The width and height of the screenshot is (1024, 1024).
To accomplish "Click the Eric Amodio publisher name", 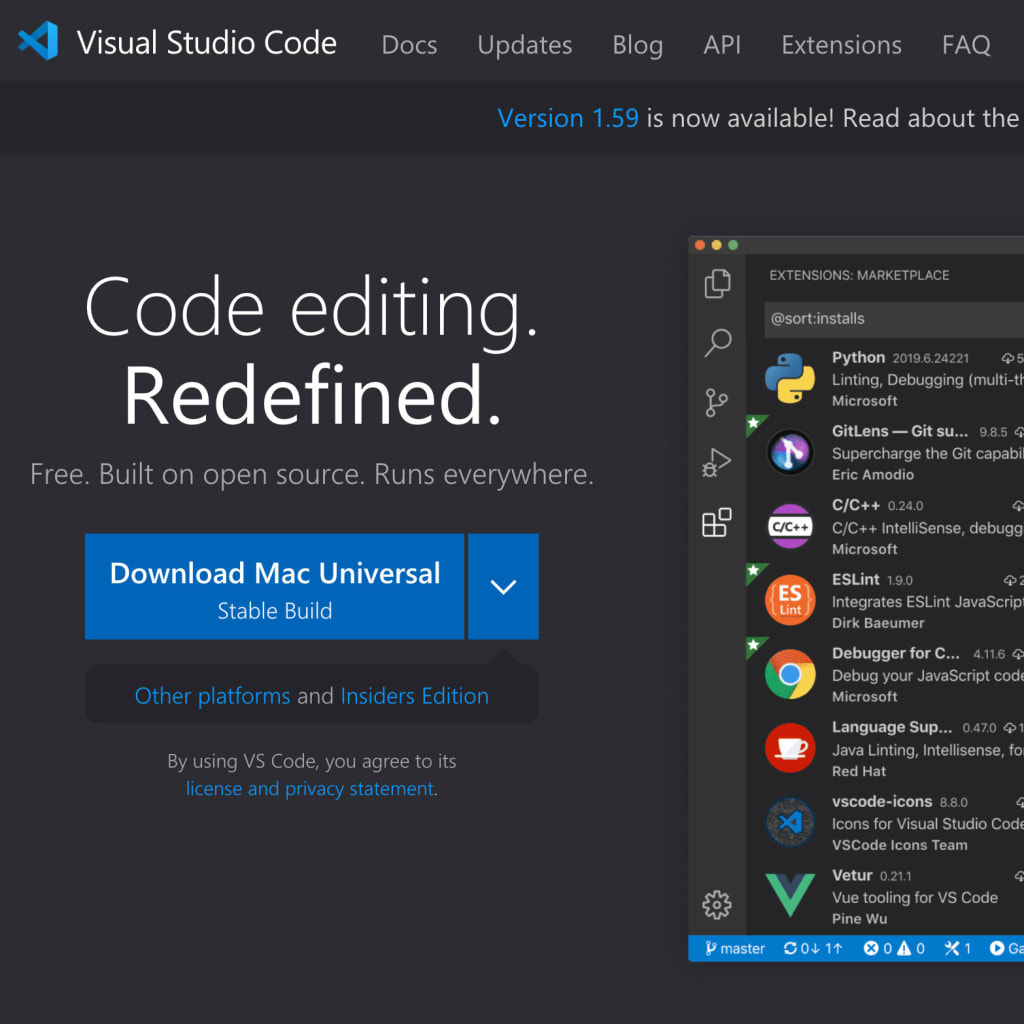I will pos(872,475).
